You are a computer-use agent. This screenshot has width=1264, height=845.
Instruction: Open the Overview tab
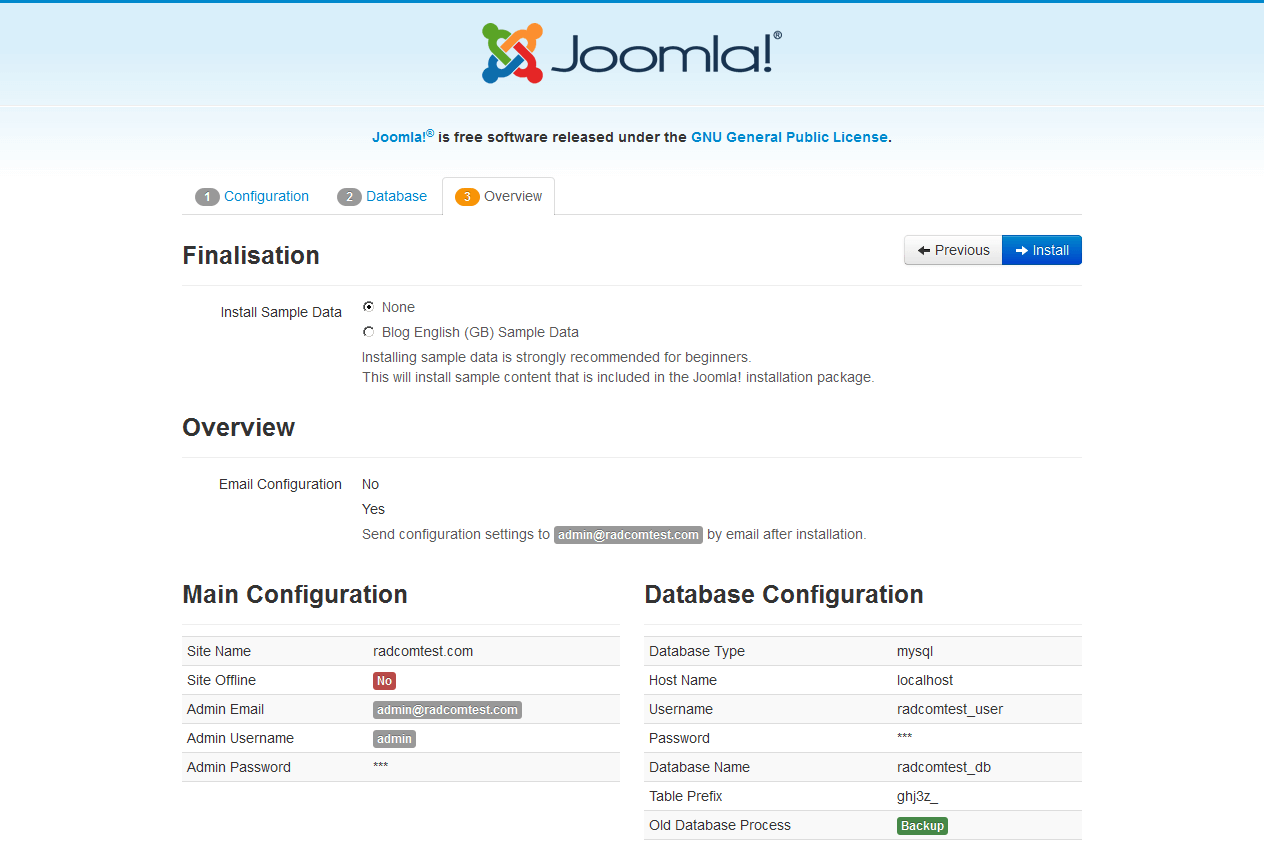[512, 197]
